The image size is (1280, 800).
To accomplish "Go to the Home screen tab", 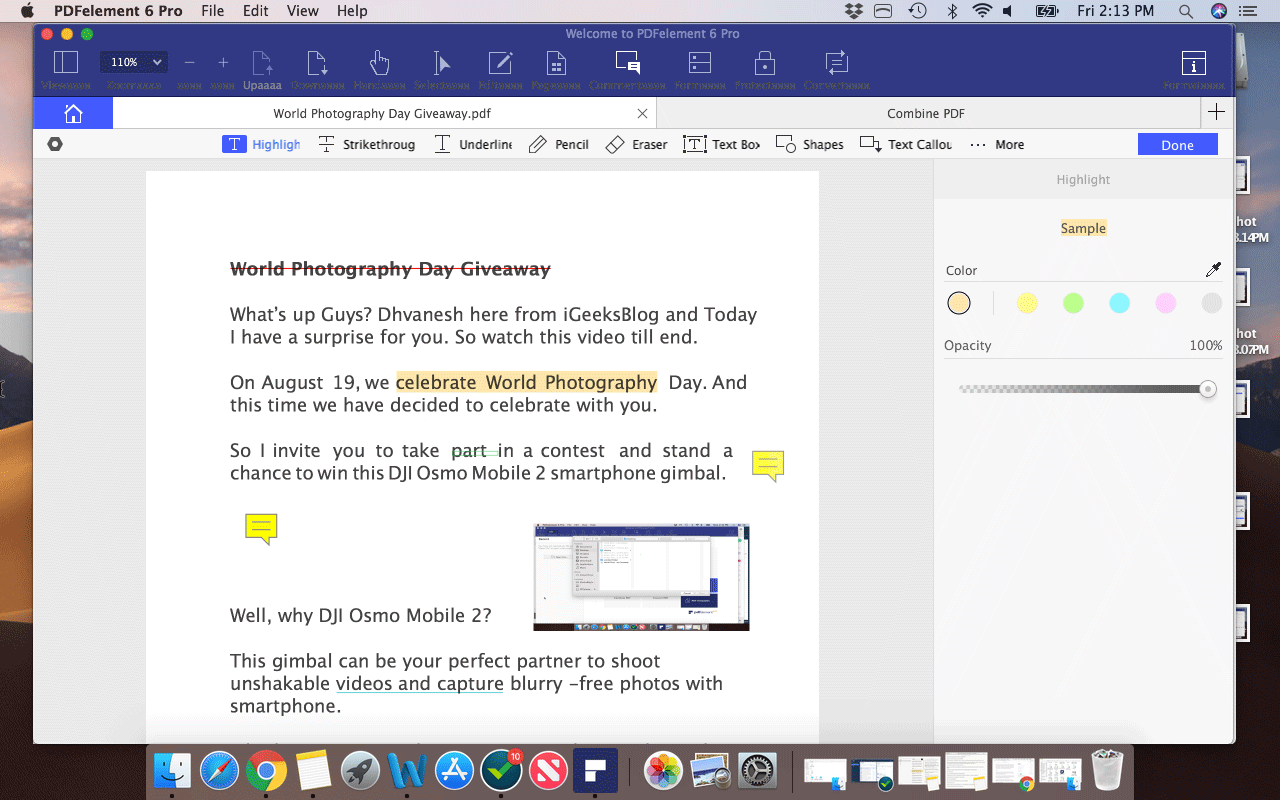I will coord(73,113).
